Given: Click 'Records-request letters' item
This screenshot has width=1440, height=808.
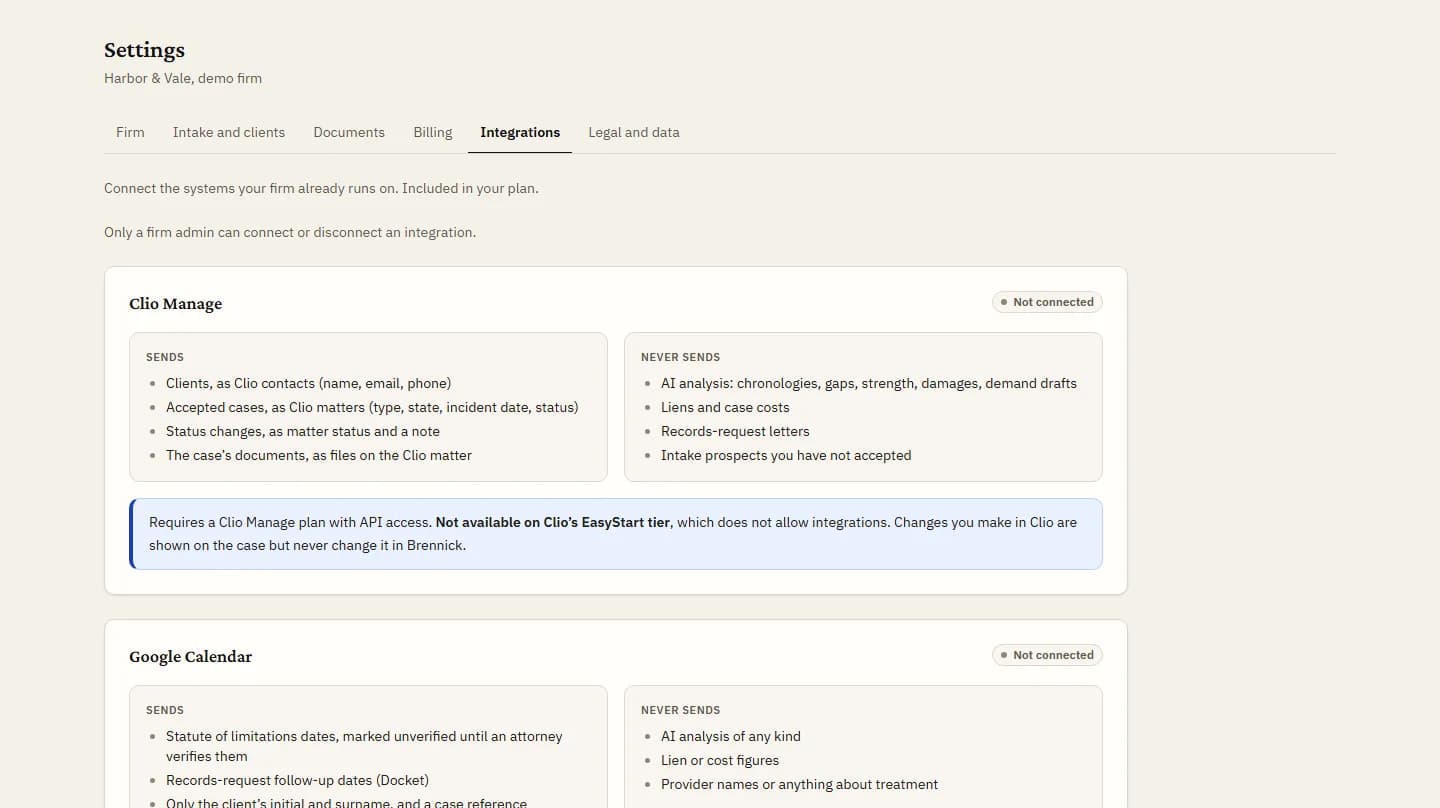Looking at the screenshot, I should (735, 431).
